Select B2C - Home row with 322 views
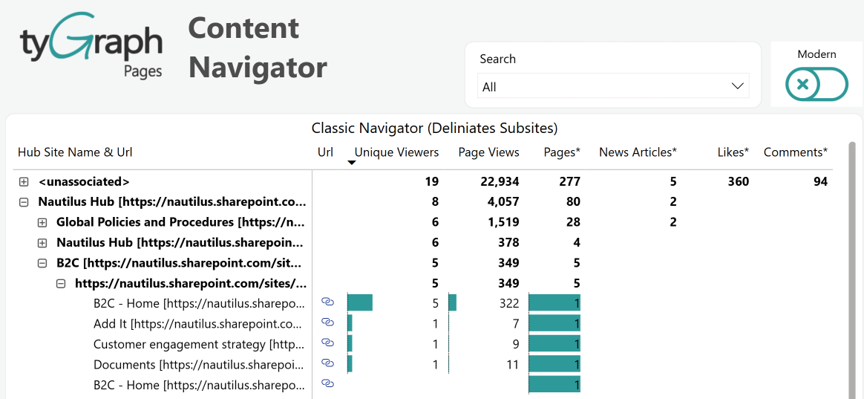This screenshot has height=399, width=864. pyautogui.click(x=198, y=303)
